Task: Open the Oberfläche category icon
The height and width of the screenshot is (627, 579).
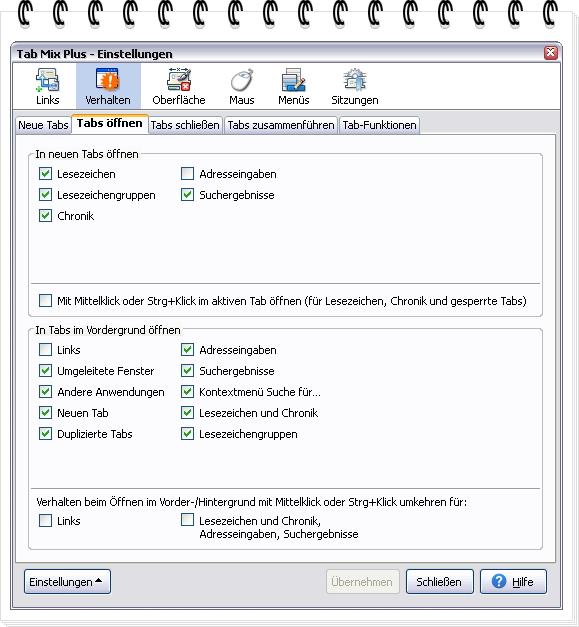Action: 179,86
